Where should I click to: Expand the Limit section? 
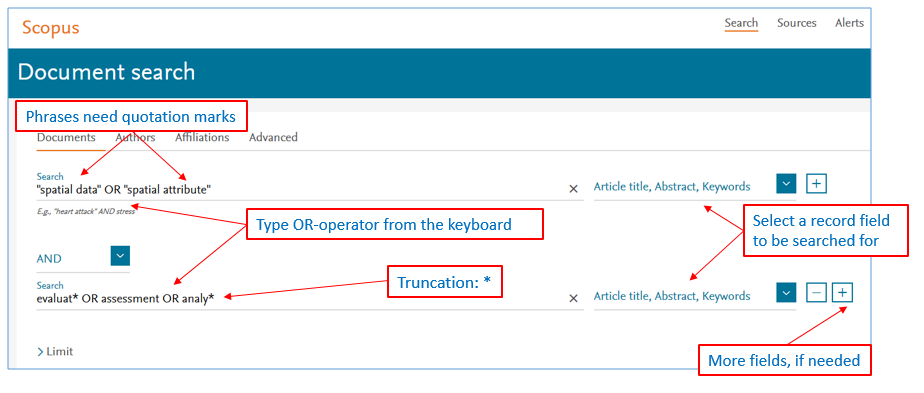(x=55, y=351)
